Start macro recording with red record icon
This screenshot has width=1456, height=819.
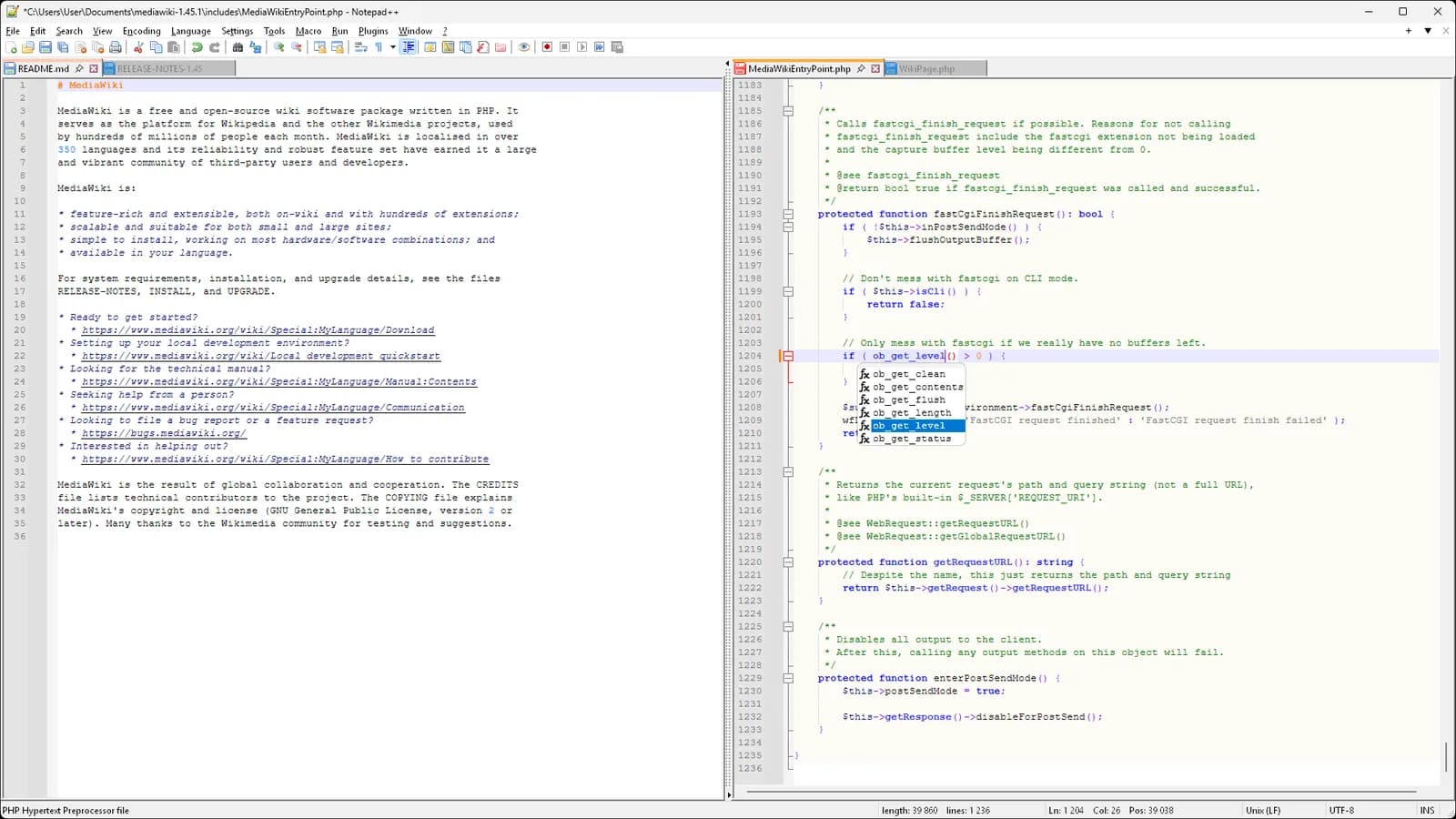click(x=547, y=47)
